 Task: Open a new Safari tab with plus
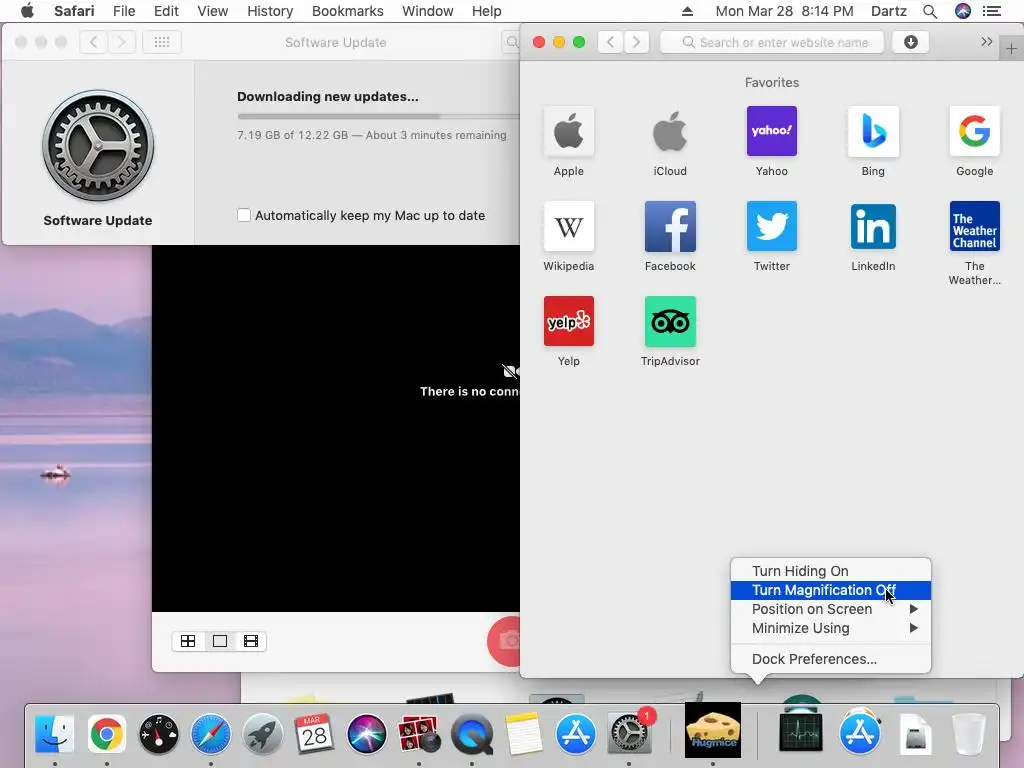[1011, 48]
